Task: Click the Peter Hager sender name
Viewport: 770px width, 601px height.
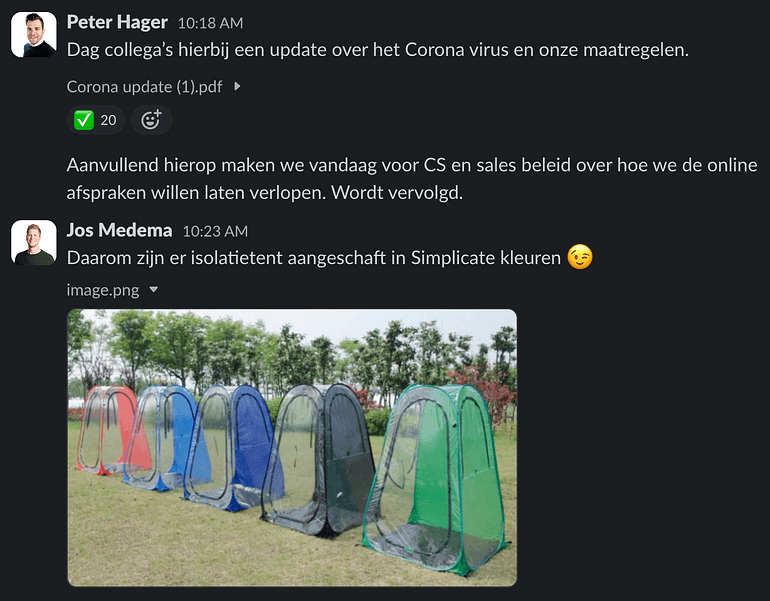Action: click(x=117, y=22)
